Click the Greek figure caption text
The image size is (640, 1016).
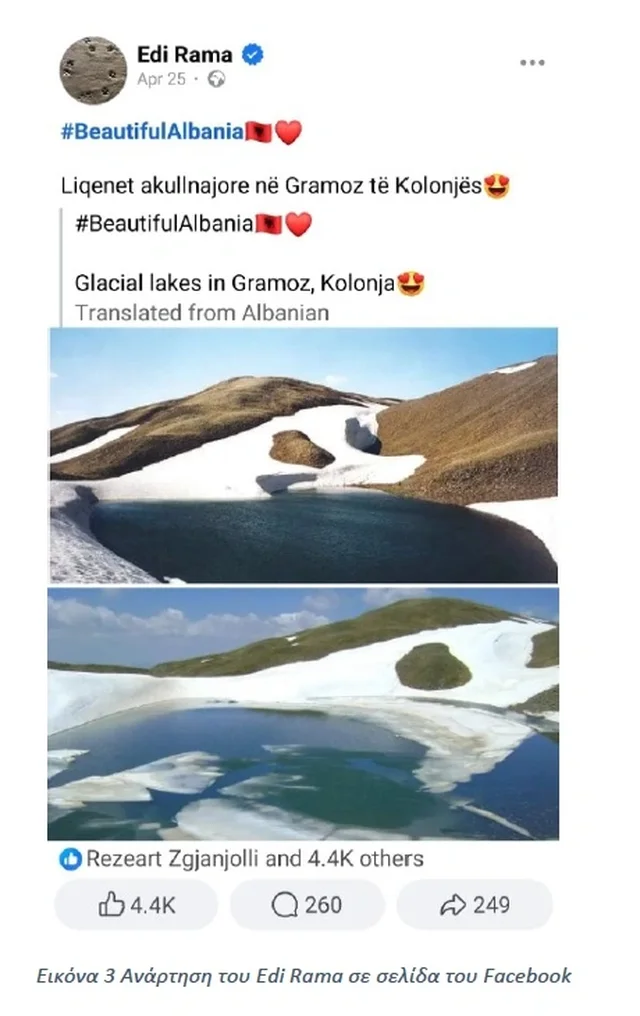point(304,976)
